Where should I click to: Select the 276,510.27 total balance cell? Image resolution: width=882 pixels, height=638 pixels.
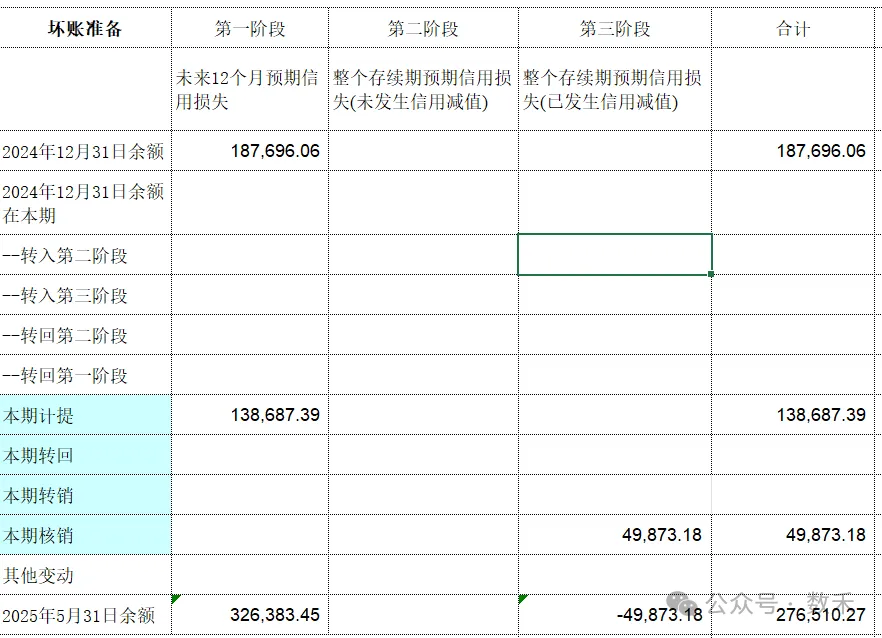[x=793, y=615]
